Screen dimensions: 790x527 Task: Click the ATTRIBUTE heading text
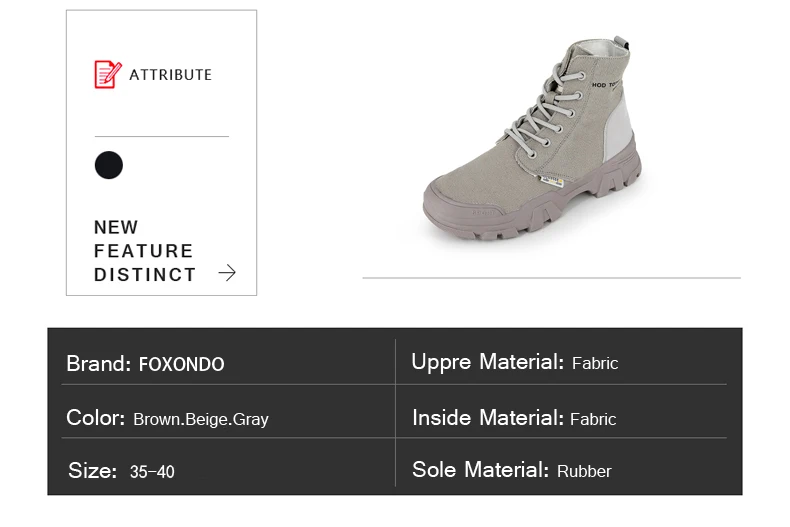tap(170, 75)
